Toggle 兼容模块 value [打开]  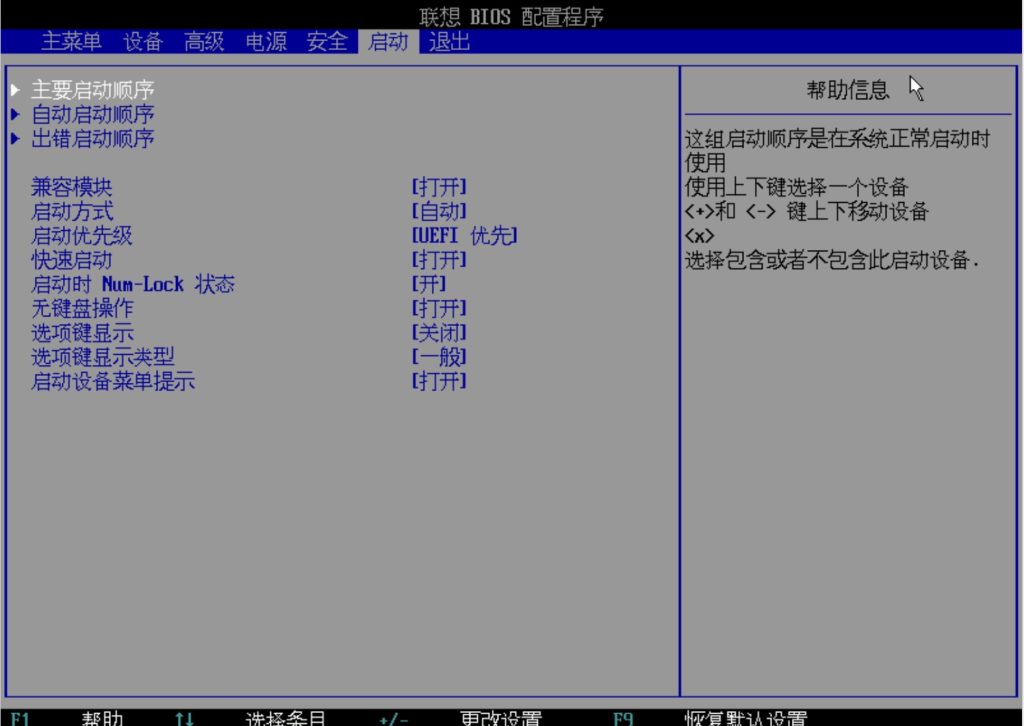coord(439,187)
